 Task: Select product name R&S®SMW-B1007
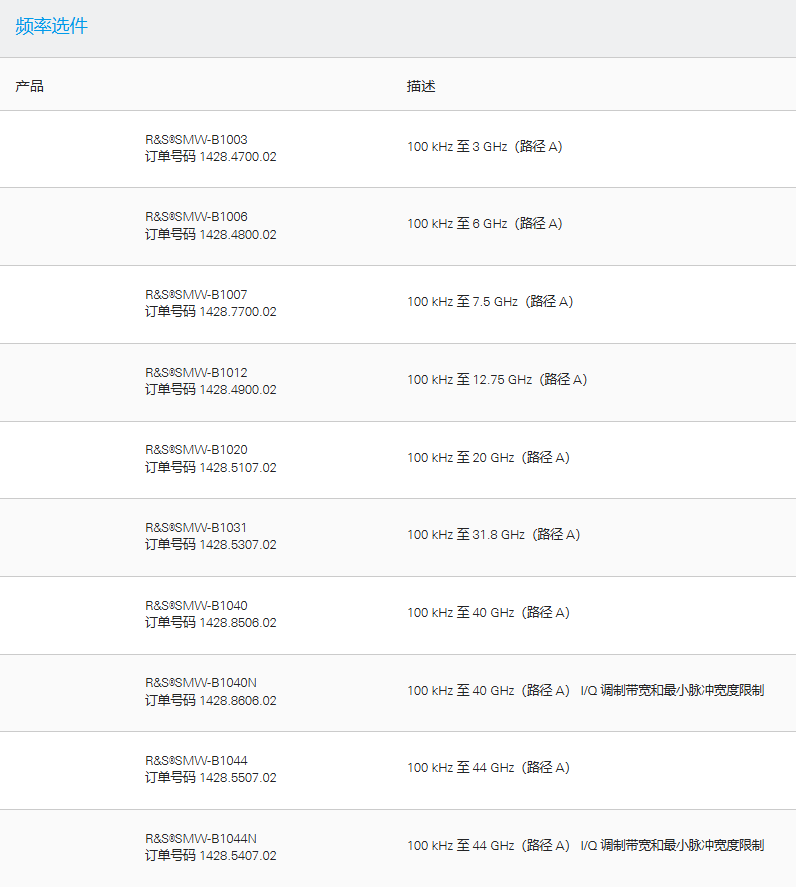[196, 295]
